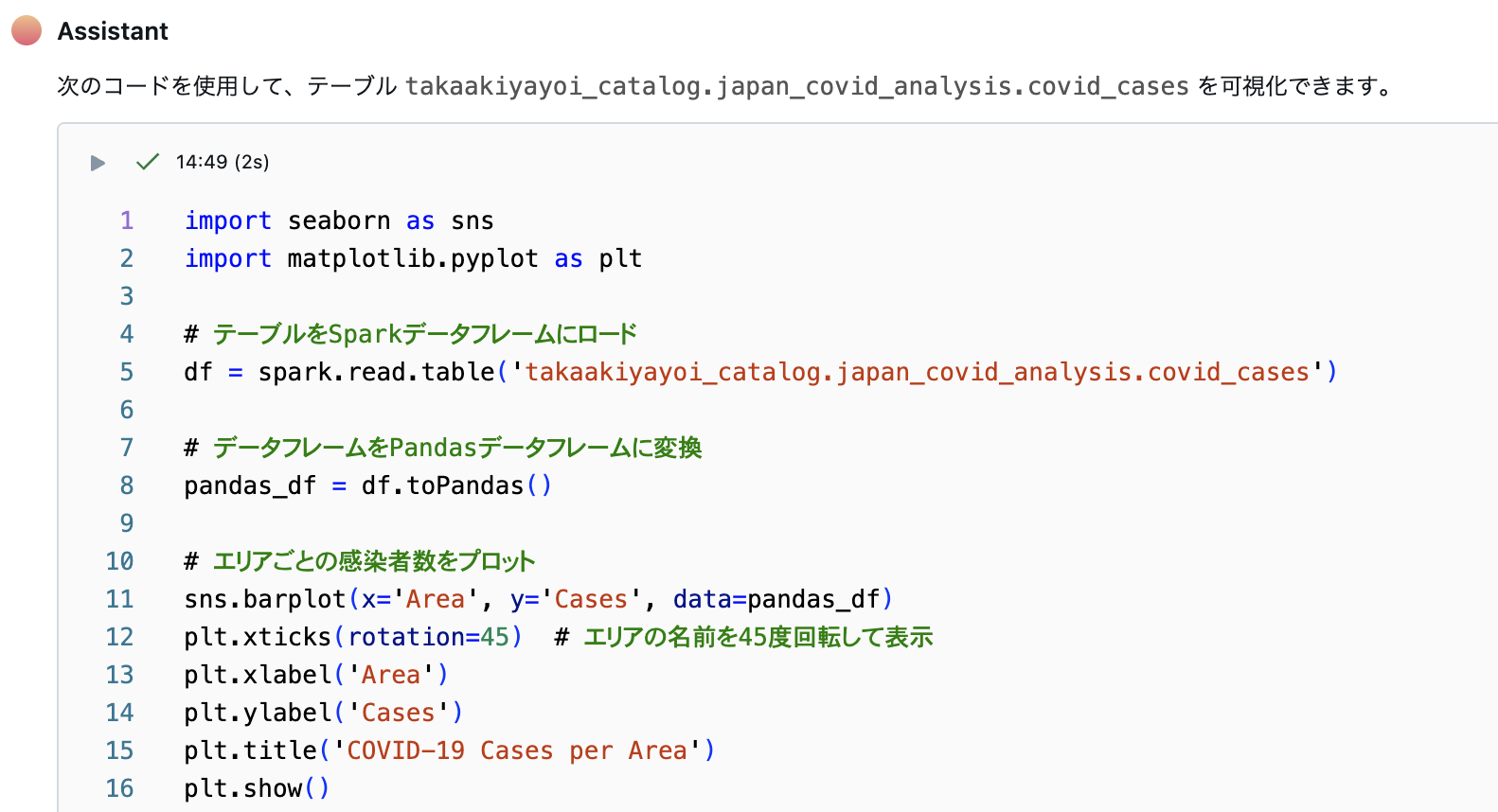The width and height of the screenshot is (1498, 812).
Task: Click the plt.title code line
Action: pyautogui.click(x=450, y=750)
